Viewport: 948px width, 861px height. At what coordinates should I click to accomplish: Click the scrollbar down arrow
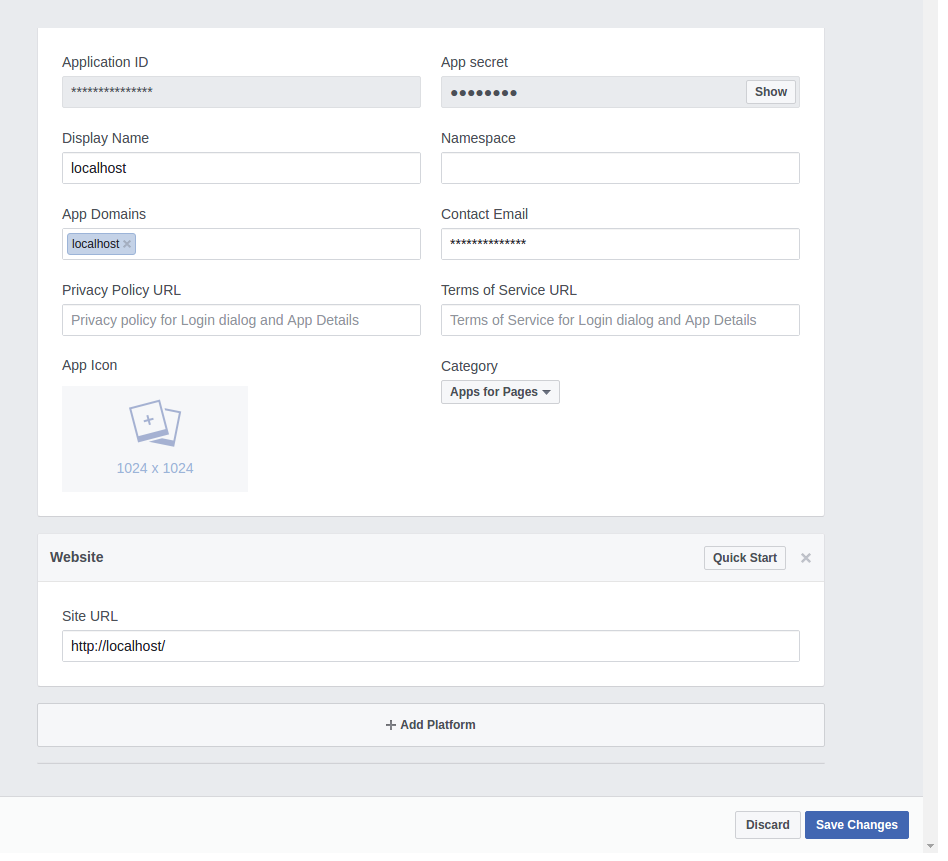pos(931,846)
